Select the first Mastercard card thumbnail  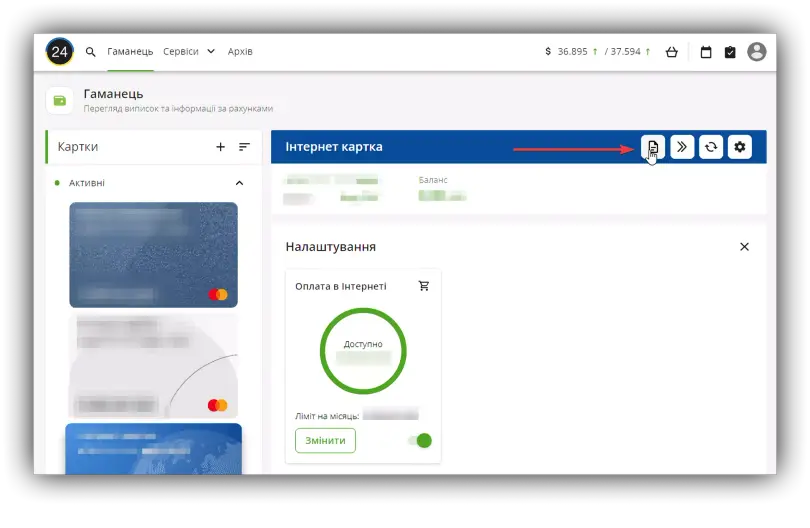tap(153, 254)
